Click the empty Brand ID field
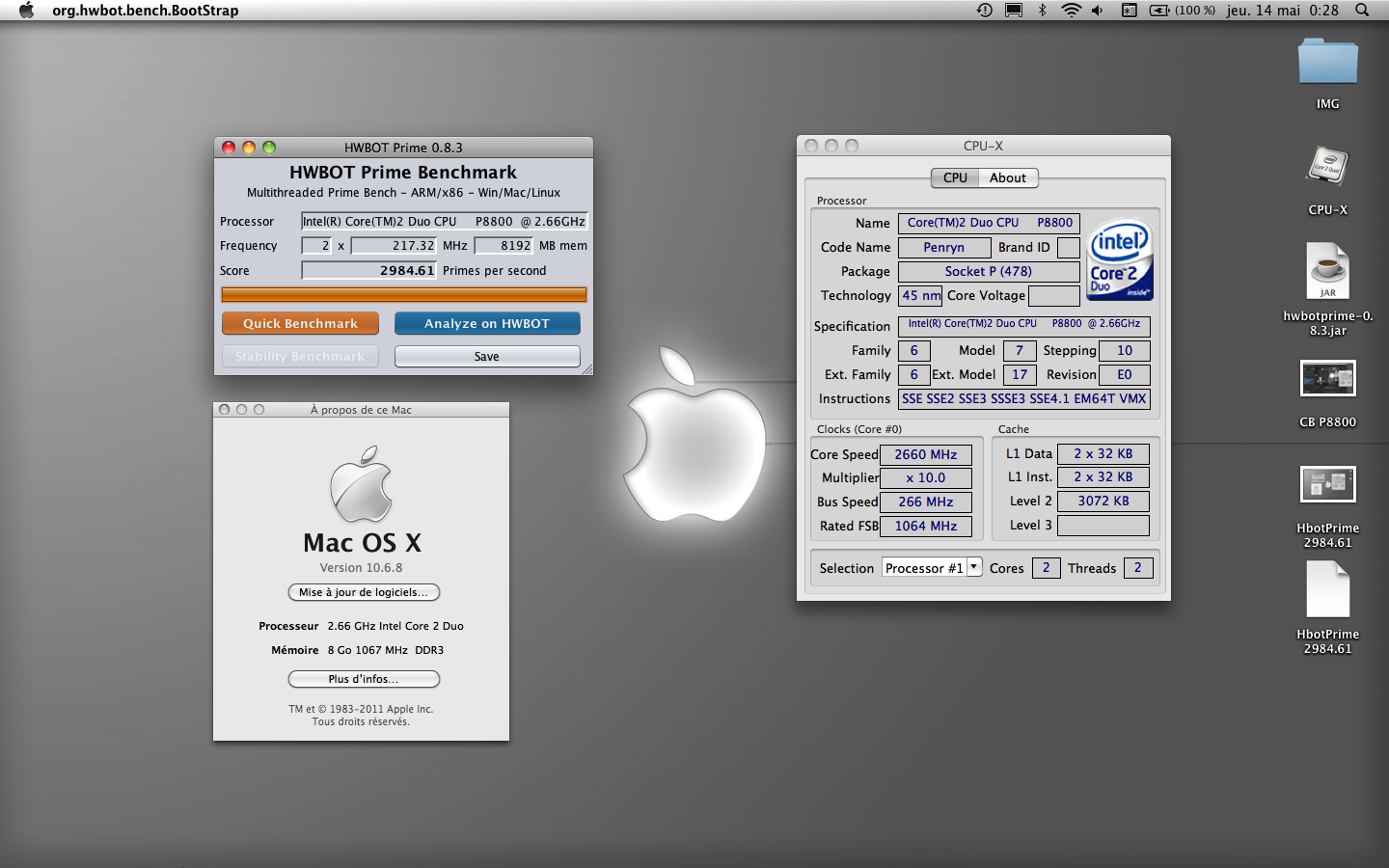The width and height of the screenshot is (1389, 868). click(1069, 247)
